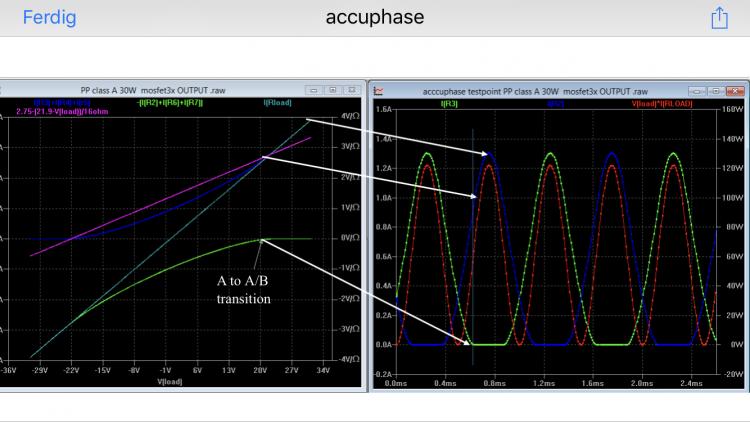Close the left PP class A 30W plot window
The height and width of the screenshot is (422, 750).
352,90
